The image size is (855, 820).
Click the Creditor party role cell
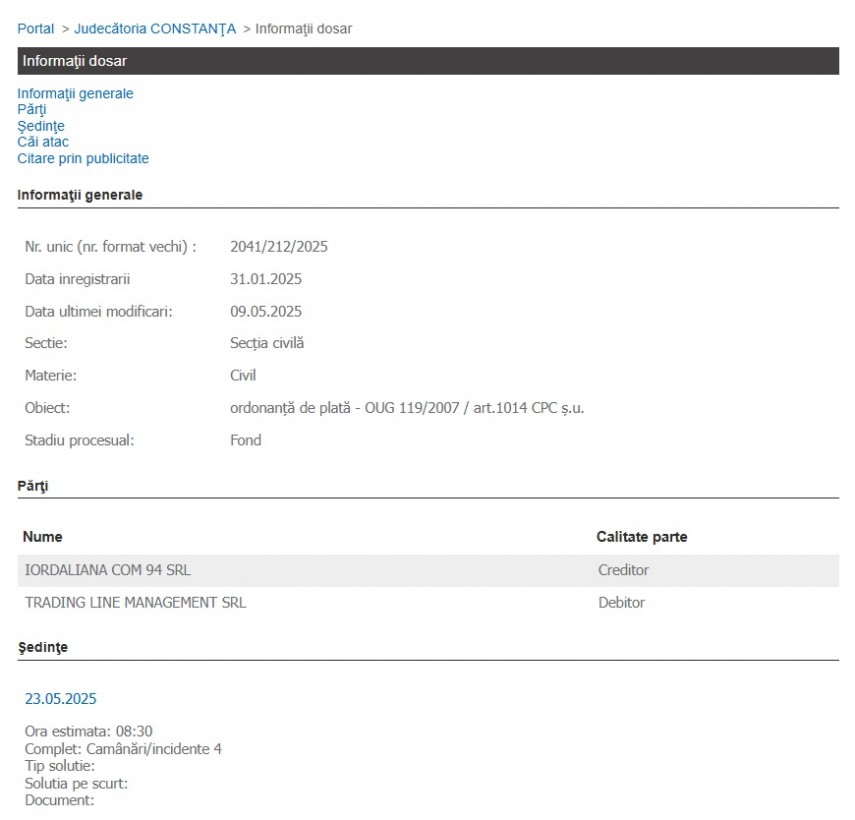click(623, 570)
